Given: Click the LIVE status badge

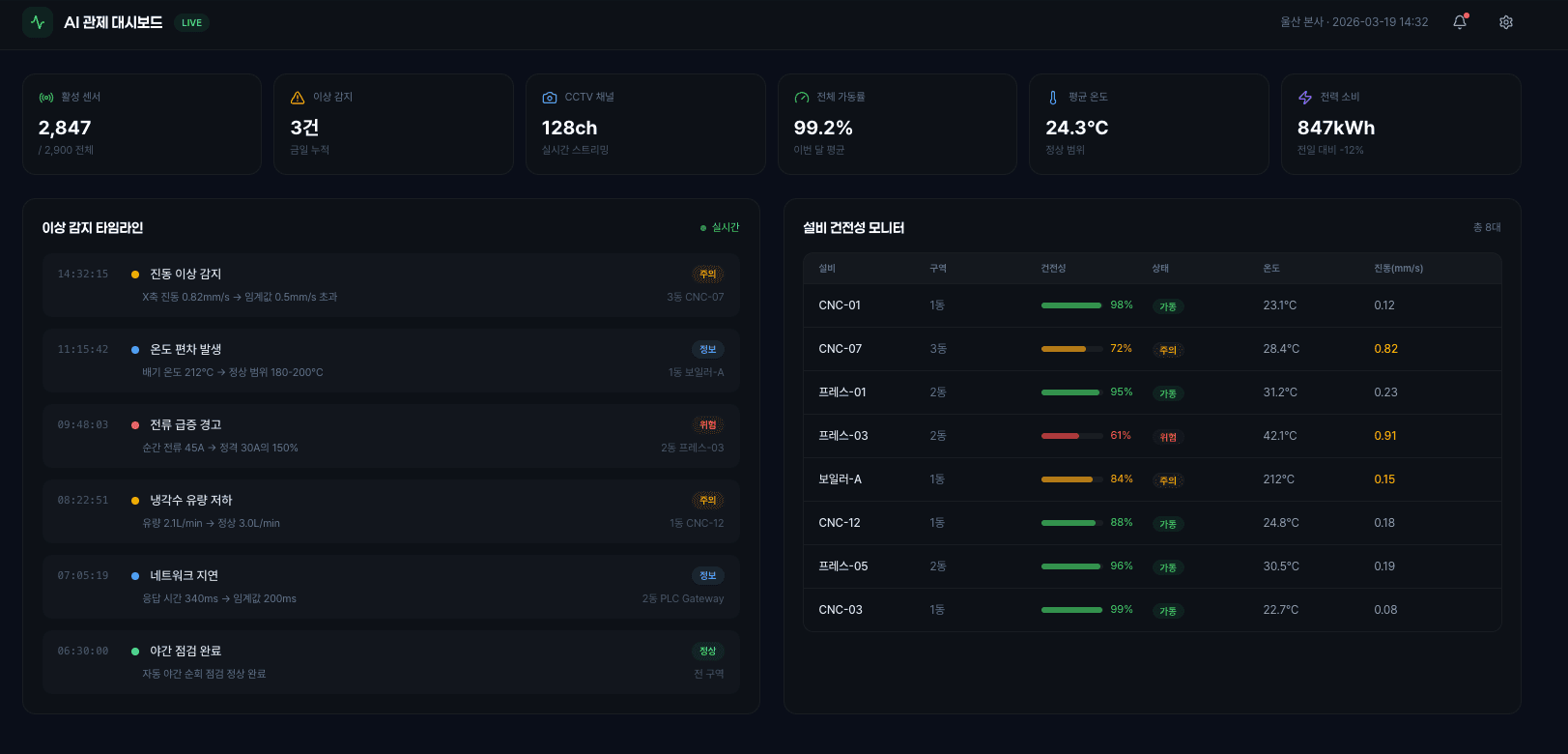Looking at the screenshot, I should coord(191,23).
